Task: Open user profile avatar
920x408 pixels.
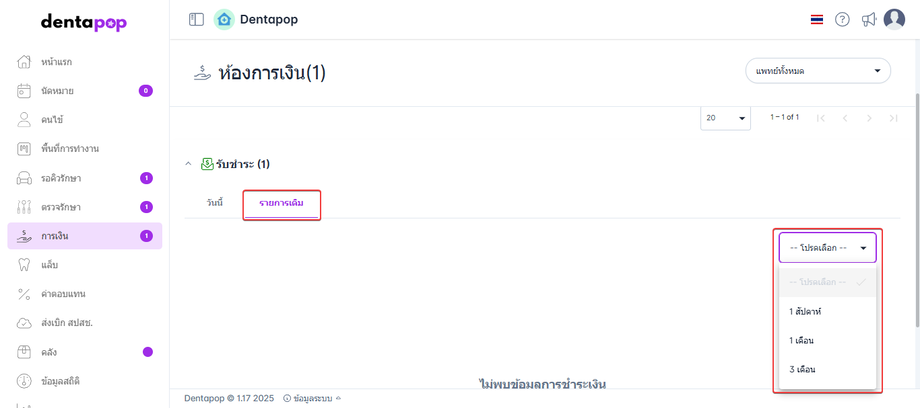Action: pos(894,19)
